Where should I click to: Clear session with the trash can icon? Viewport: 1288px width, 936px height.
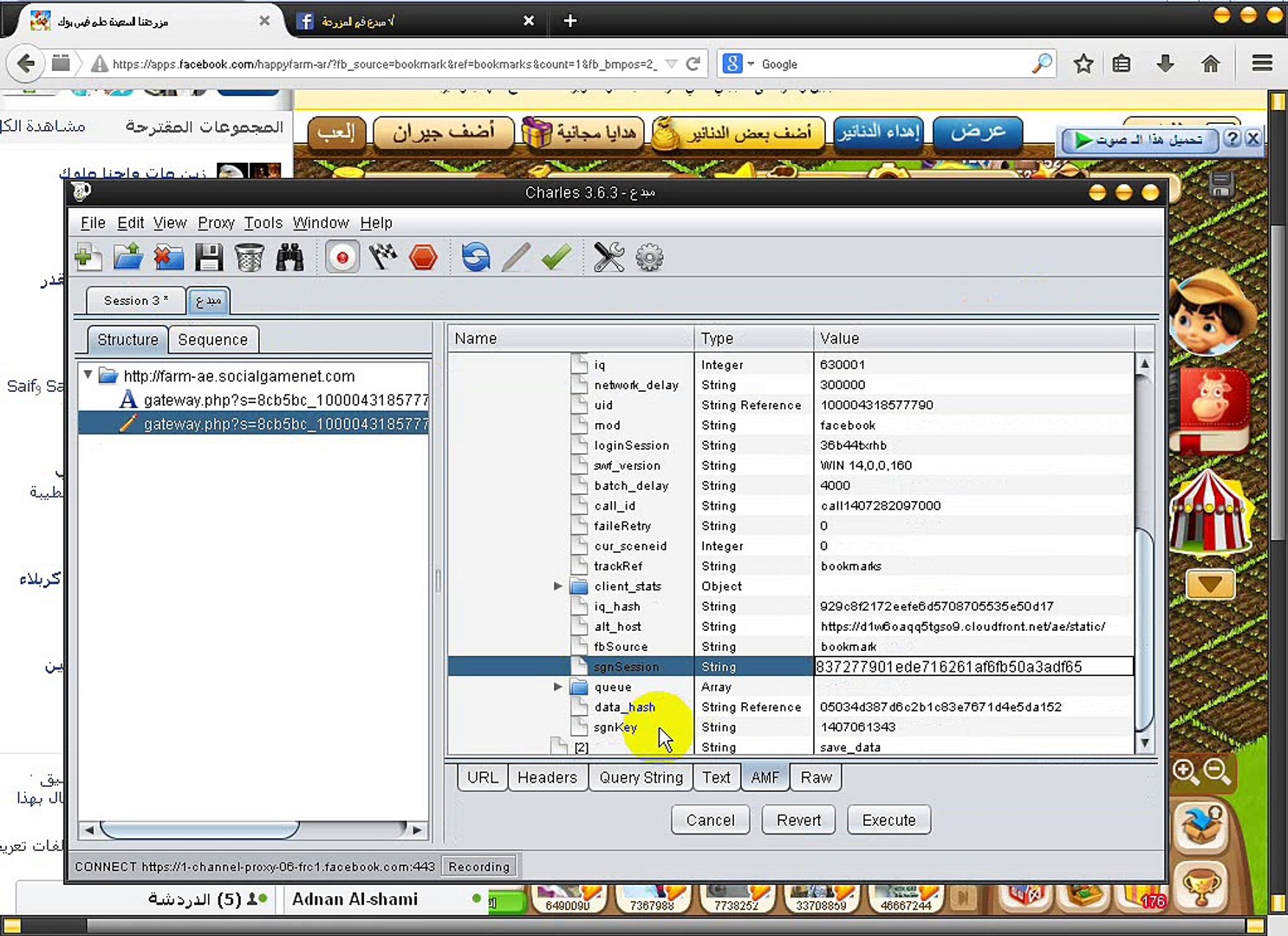pos(249,257)
